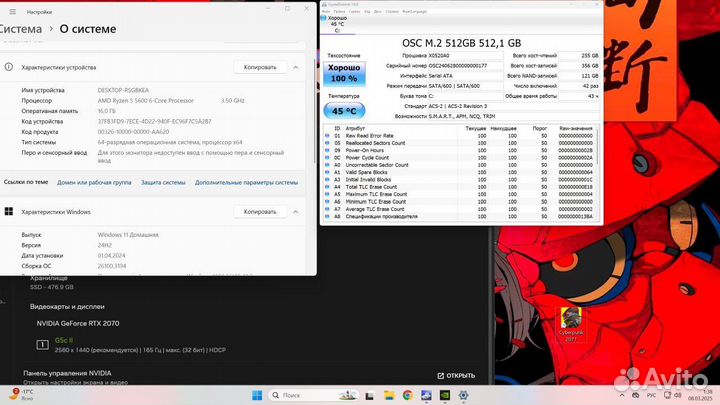This screenshot has width=720, height=405.
Task: Click status dot of Valid Spare Blocks
Action: coord(327,173)
